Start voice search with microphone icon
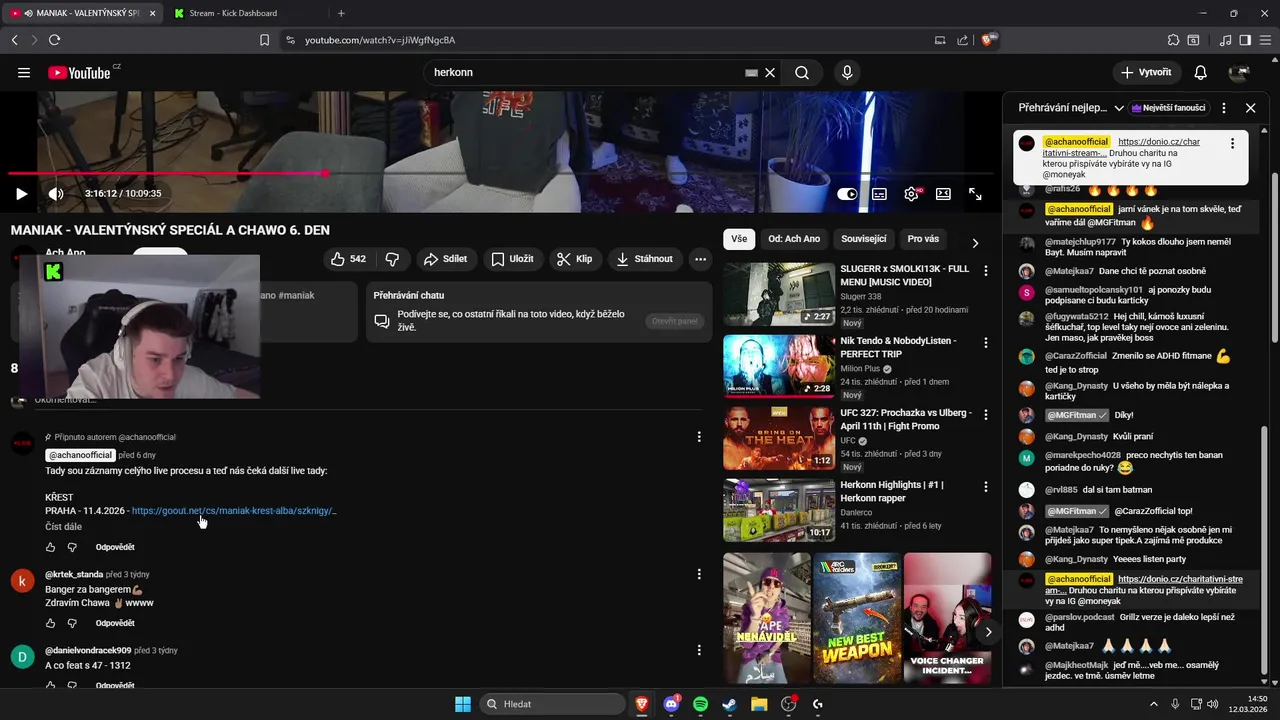 (847, 73)
